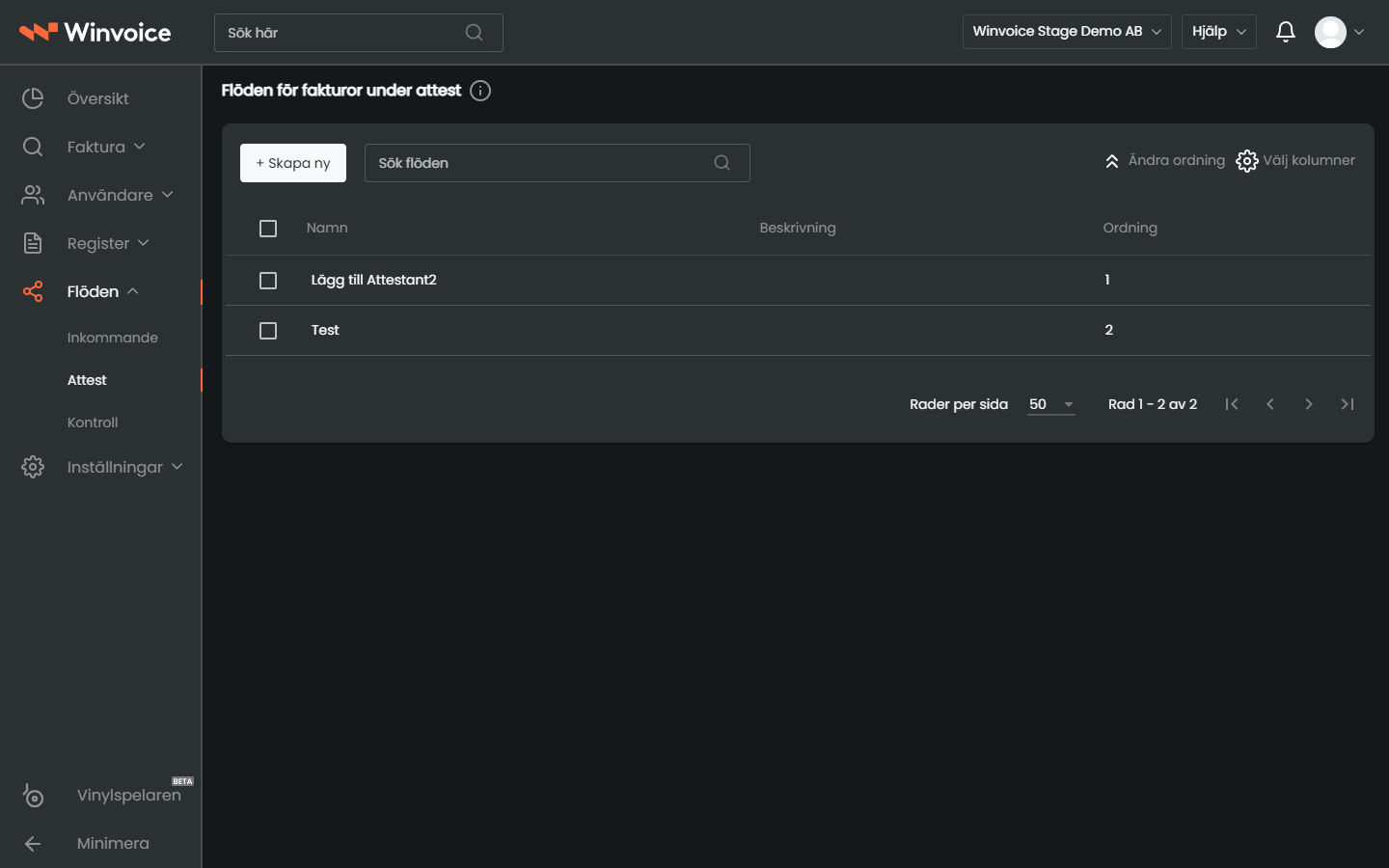Select the Attest submenu item

(87, 380)
